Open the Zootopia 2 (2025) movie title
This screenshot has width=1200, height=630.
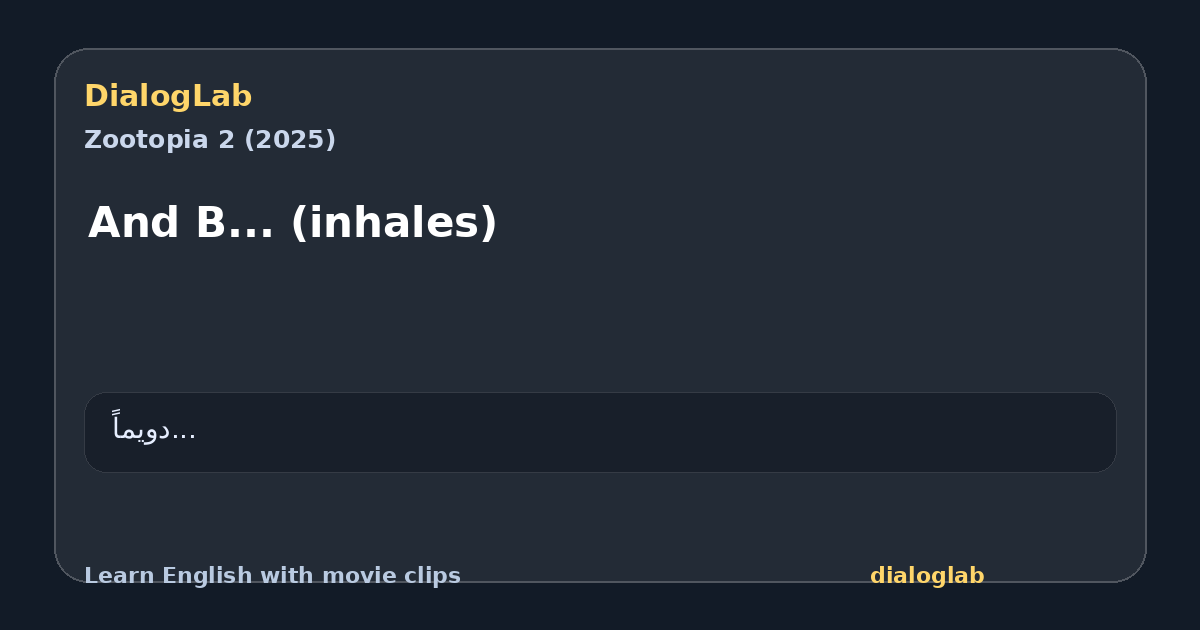[x=210, y=140]
